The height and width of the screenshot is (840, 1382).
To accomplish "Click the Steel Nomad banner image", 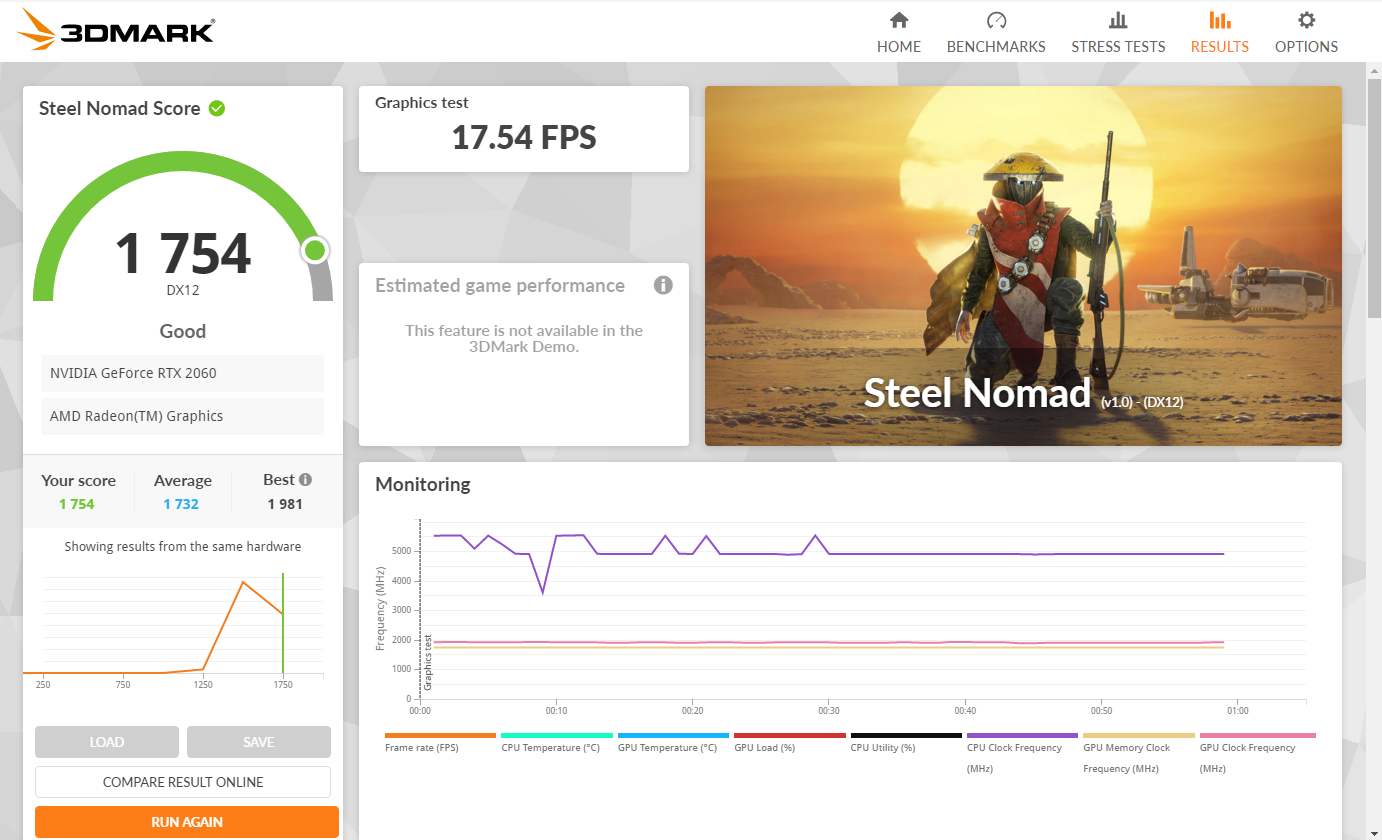I will (x=1023, y=265).
